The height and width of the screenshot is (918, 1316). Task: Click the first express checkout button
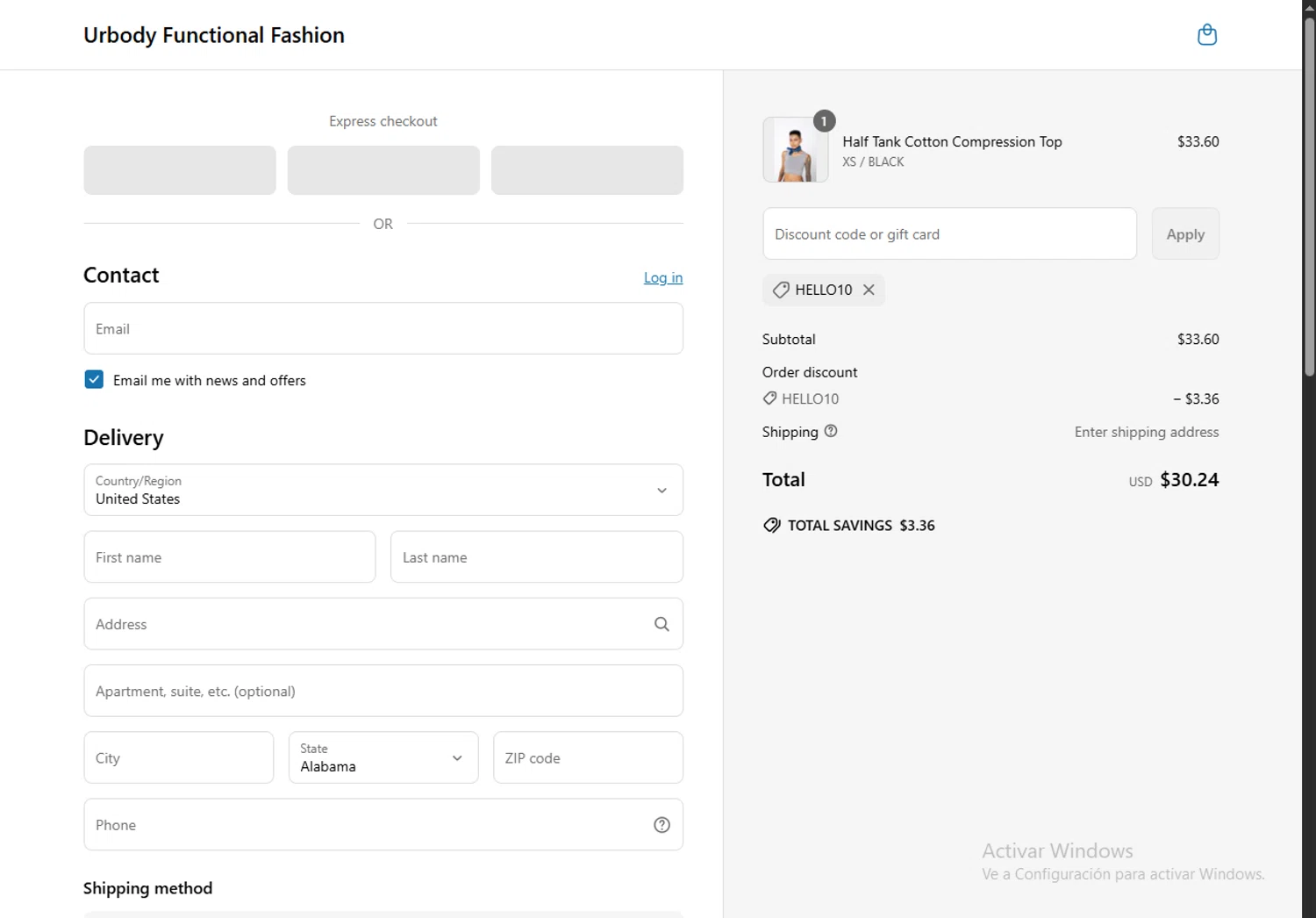click(x=180, y=170)
